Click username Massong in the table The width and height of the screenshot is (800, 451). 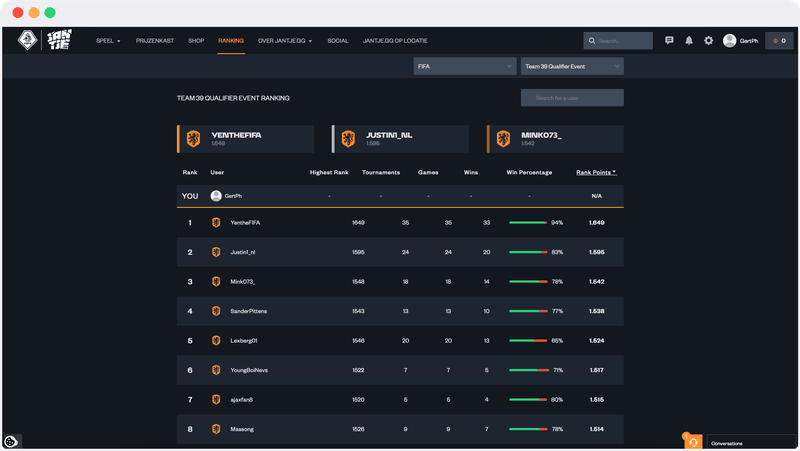click(242, 429)
